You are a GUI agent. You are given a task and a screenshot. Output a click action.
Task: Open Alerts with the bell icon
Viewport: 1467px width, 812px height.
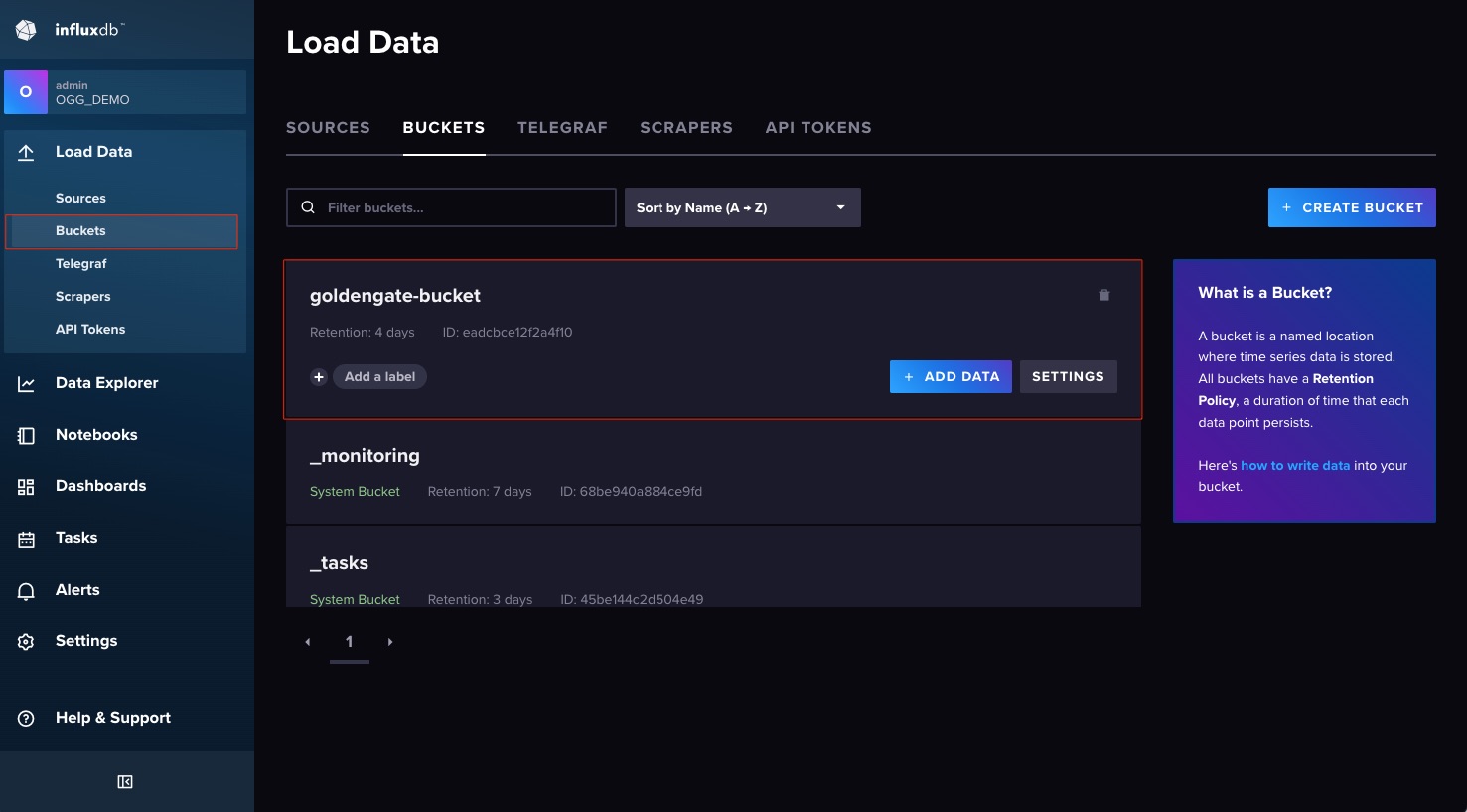click(x=27, y=591)
